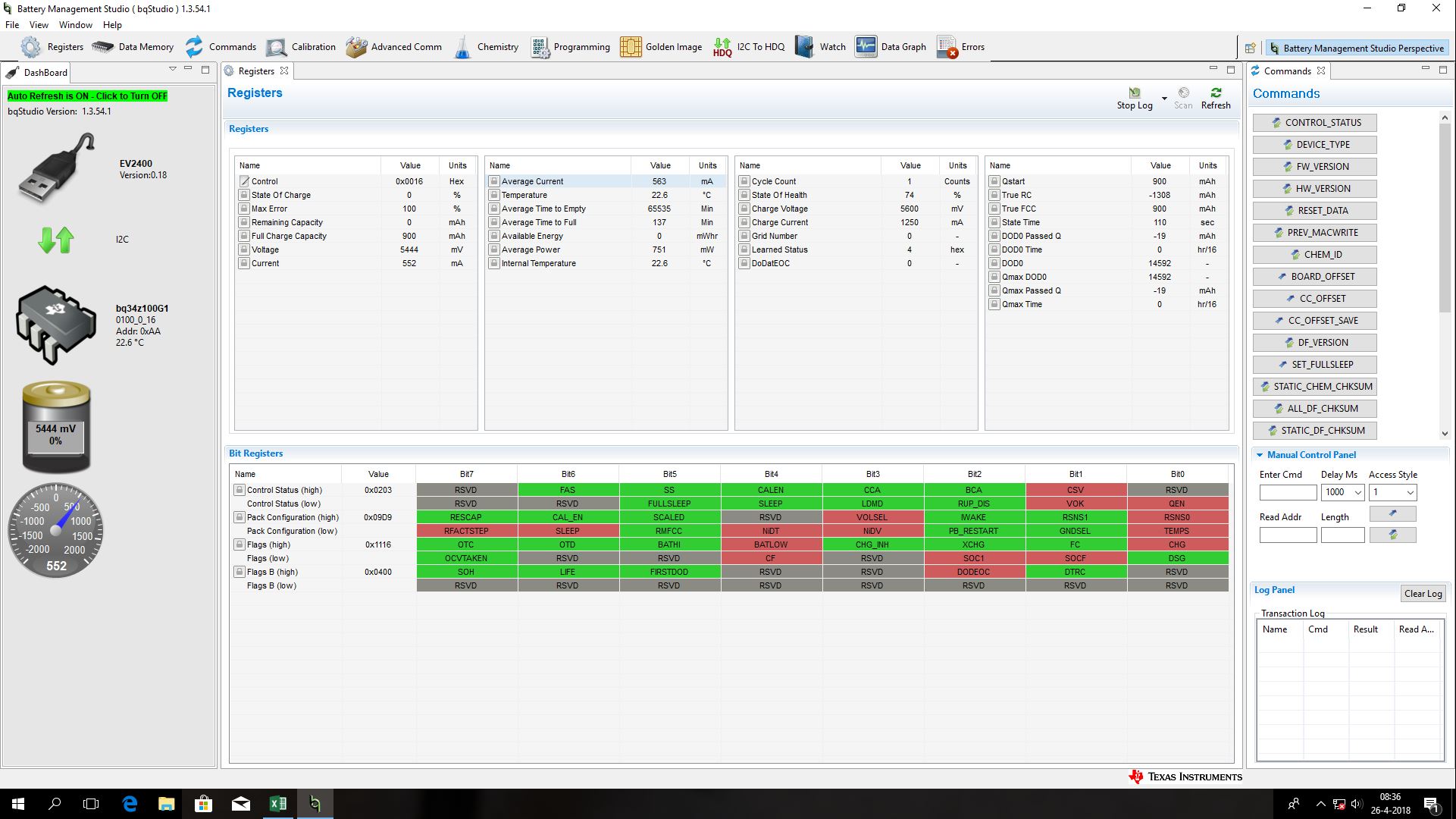This screenshot has width=1456, height=819.
Task: Toggle Auto Refresh ON/OFF banner
Action: [x=87, y=96]
